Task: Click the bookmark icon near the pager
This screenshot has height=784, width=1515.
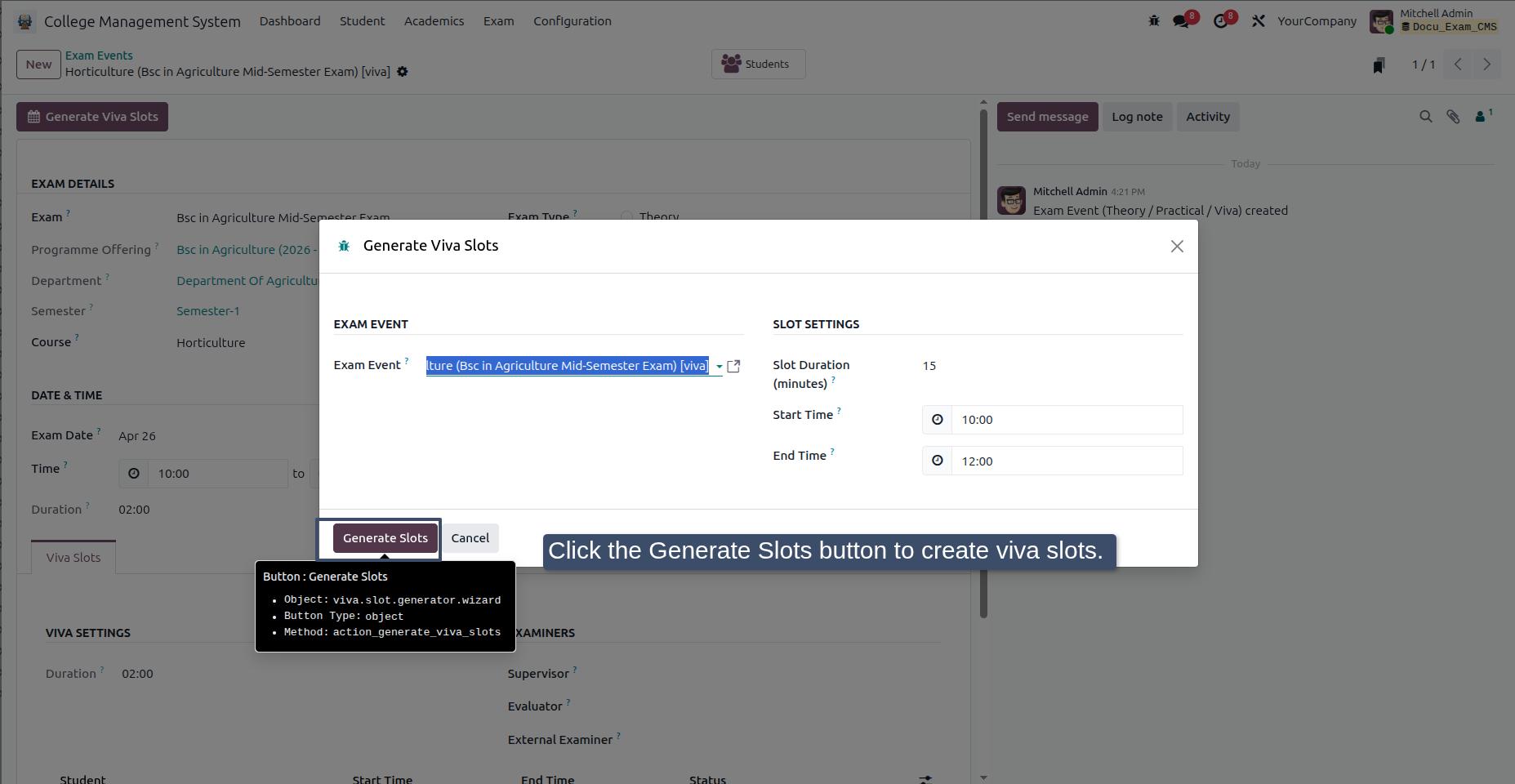Action: click(1379, 65)
